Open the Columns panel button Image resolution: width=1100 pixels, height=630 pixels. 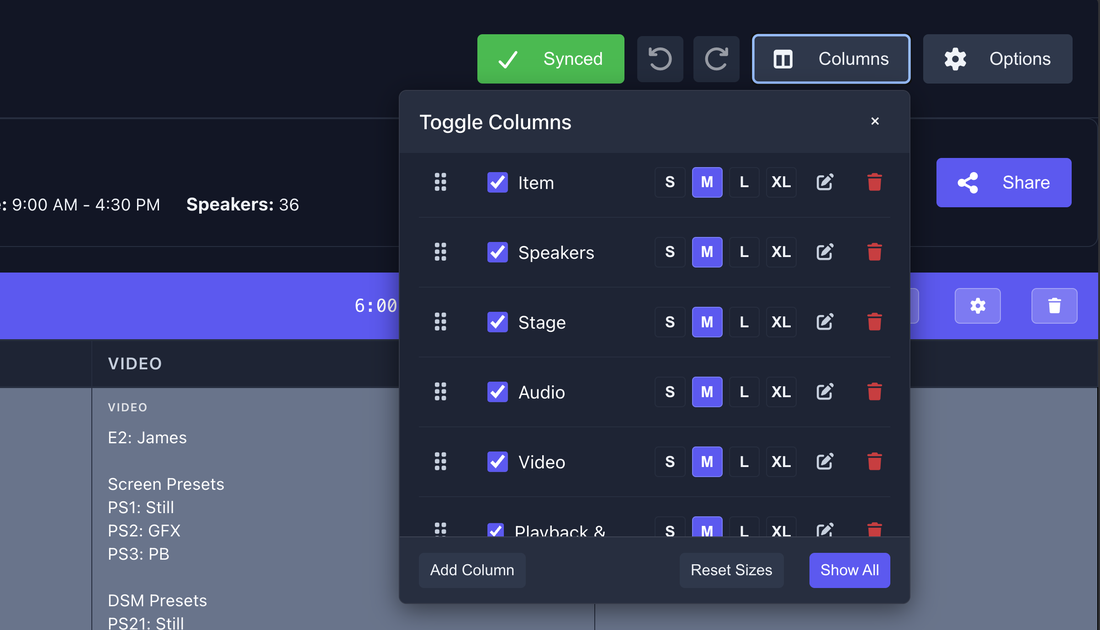(831, 59)
